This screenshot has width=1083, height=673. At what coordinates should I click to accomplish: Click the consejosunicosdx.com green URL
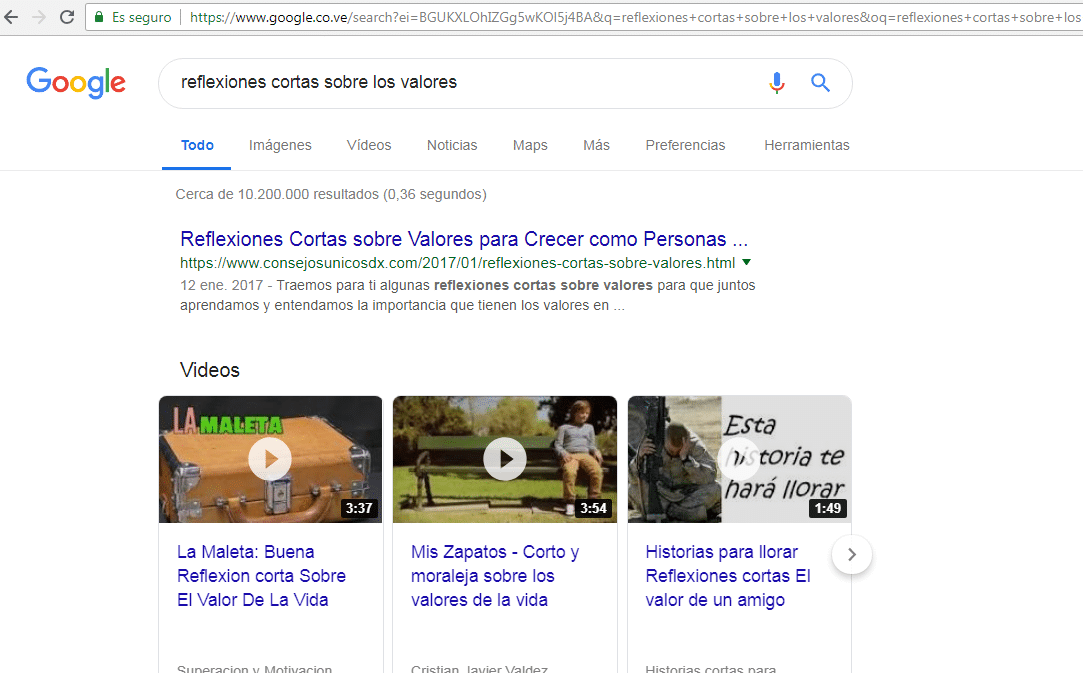coord(457,263)
